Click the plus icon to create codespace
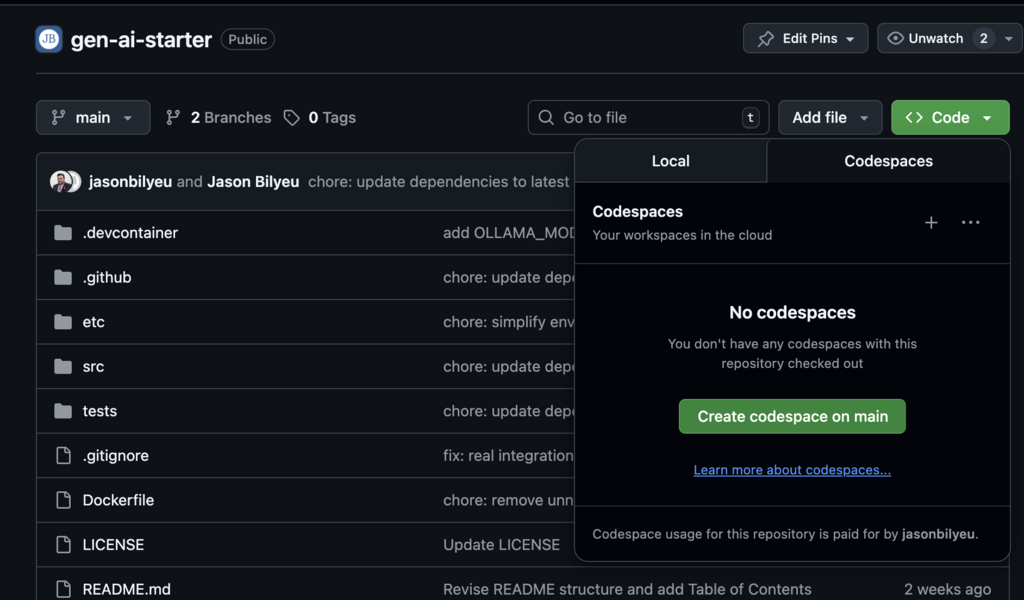Screen dimensions: 1024x600 pos(931,223)
